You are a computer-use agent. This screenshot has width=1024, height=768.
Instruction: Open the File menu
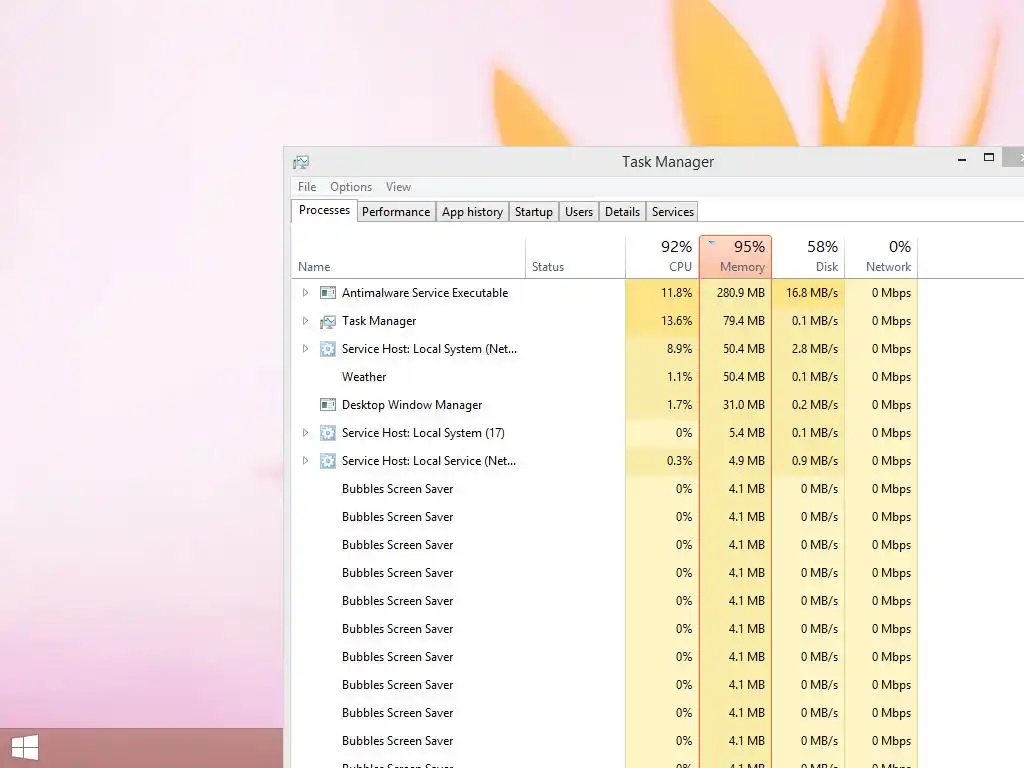click(x=307, y=187)
